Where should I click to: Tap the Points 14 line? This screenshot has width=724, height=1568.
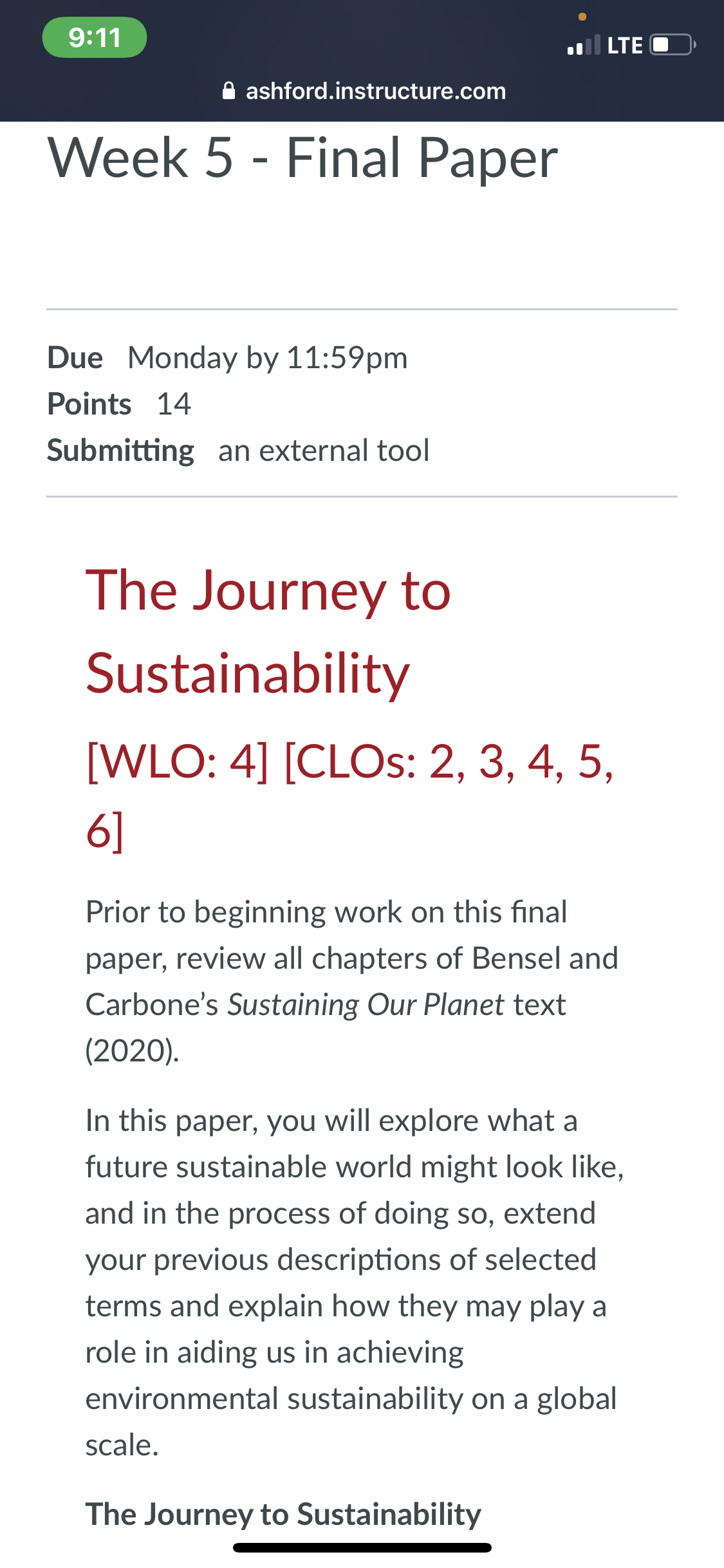(119, 404)
